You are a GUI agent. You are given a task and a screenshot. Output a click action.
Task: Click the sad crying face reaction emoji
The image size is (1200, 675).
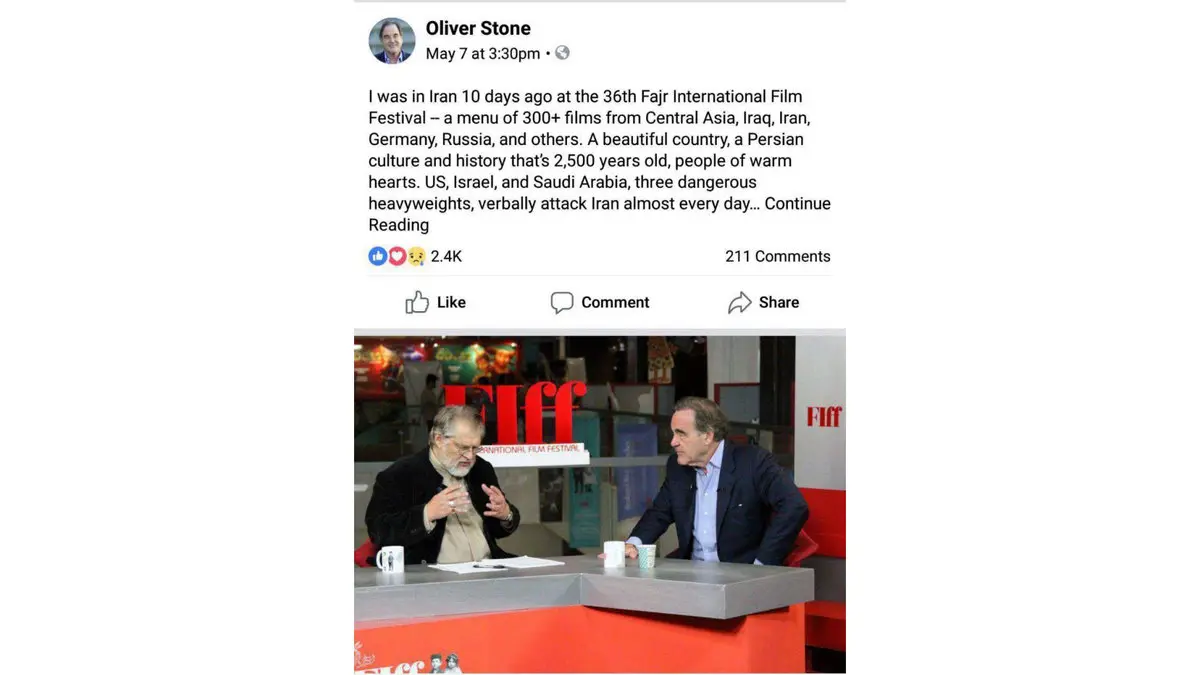pyautogui.click(x=416, y=256)
